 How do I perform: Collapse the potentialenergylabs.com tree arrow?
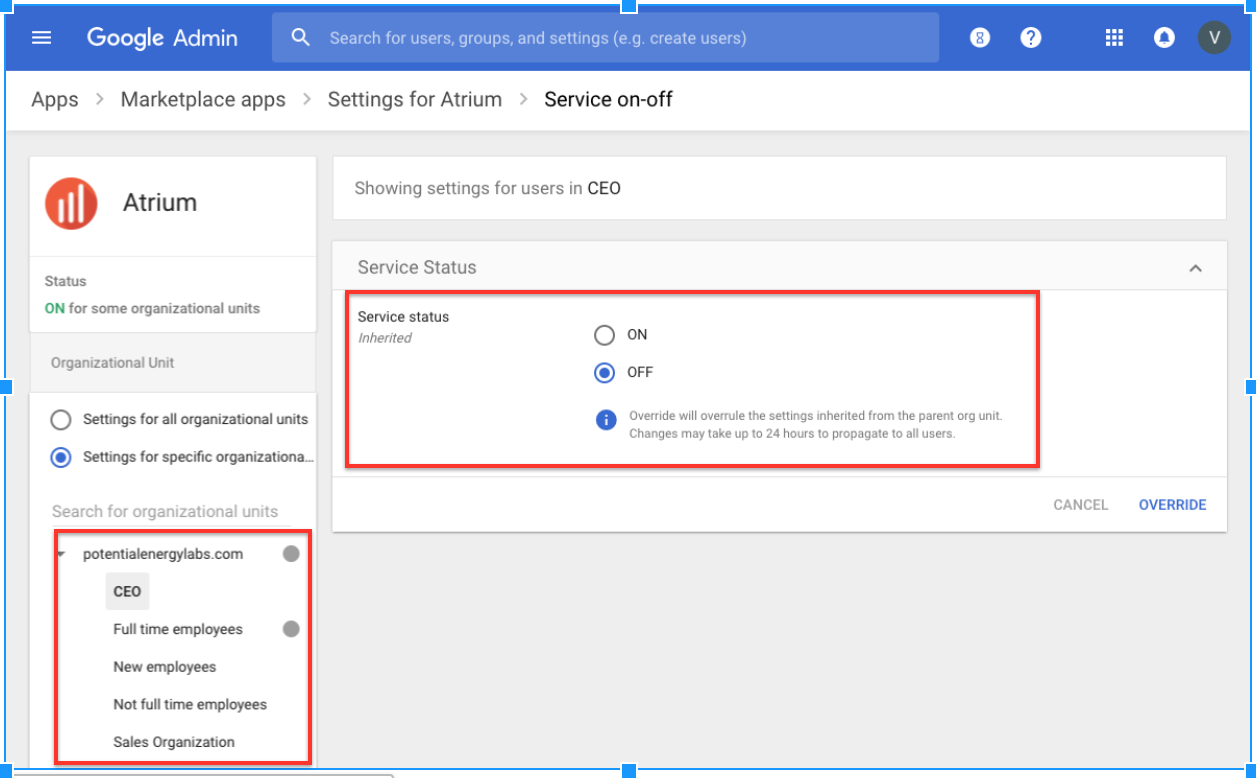coord(61,554)
